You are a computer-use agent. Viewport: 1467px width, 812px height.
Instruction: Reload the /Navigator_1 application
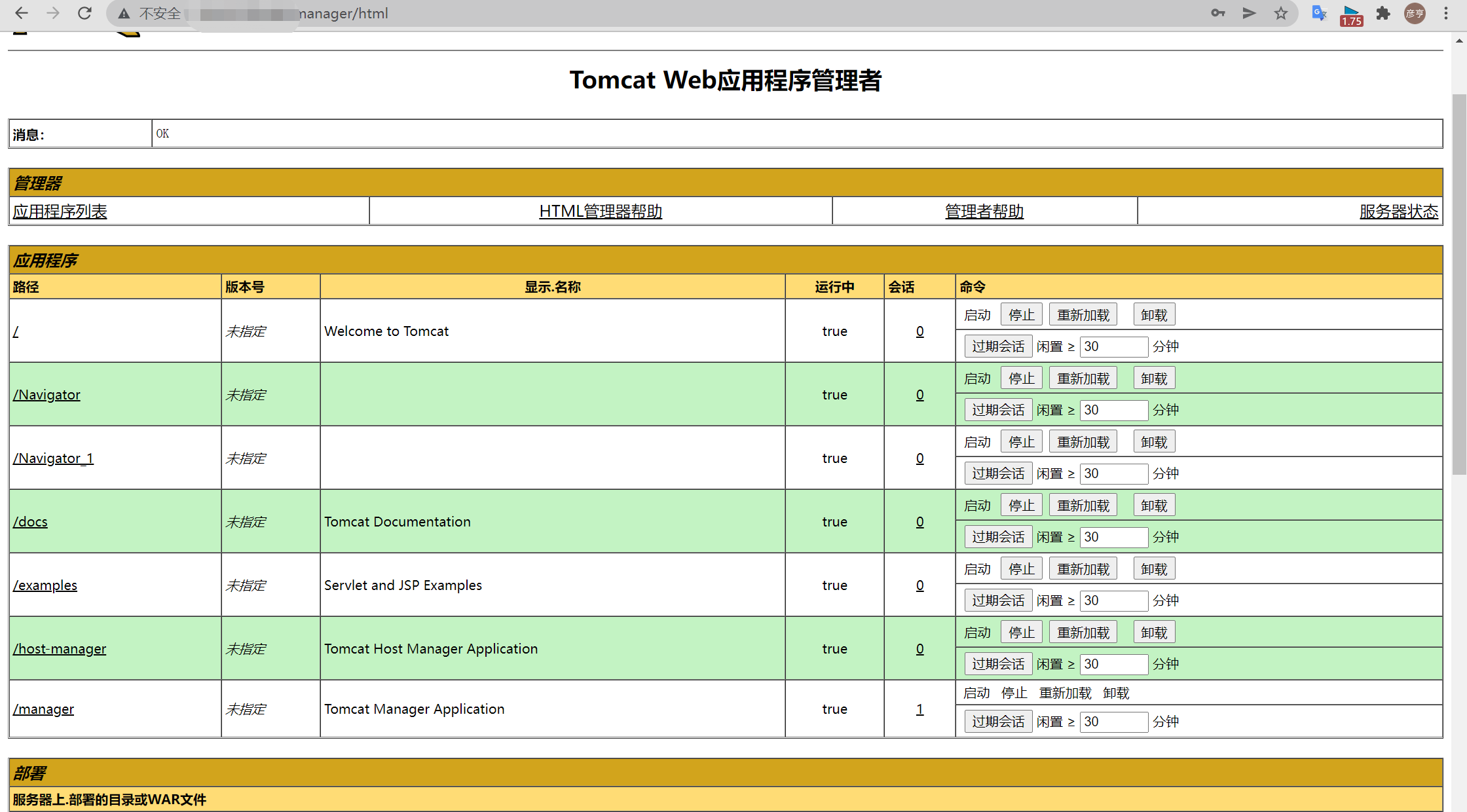[1083, 442]
